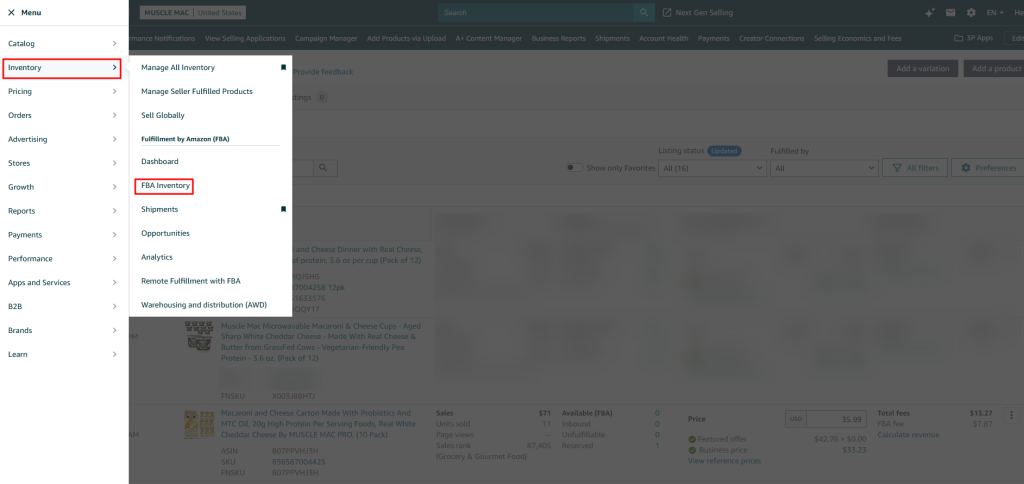Open the AI sparkle assistant icon
Screen dimensions: 1024x484
tap(930, 12)
